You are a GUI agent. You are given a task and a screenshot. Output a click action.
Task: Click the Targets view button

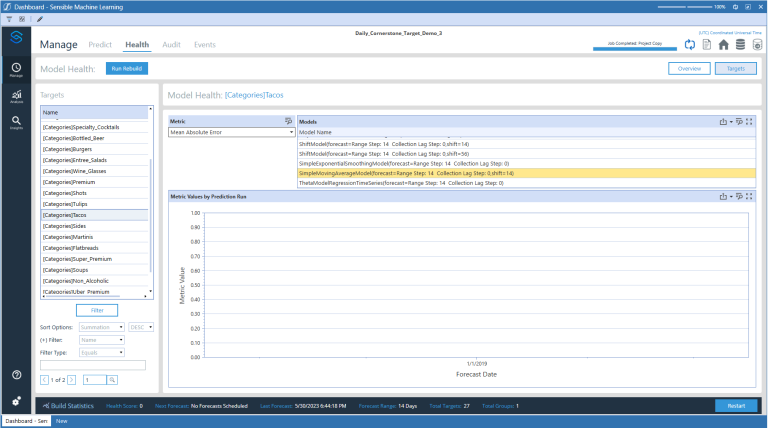tap(736, 69)
